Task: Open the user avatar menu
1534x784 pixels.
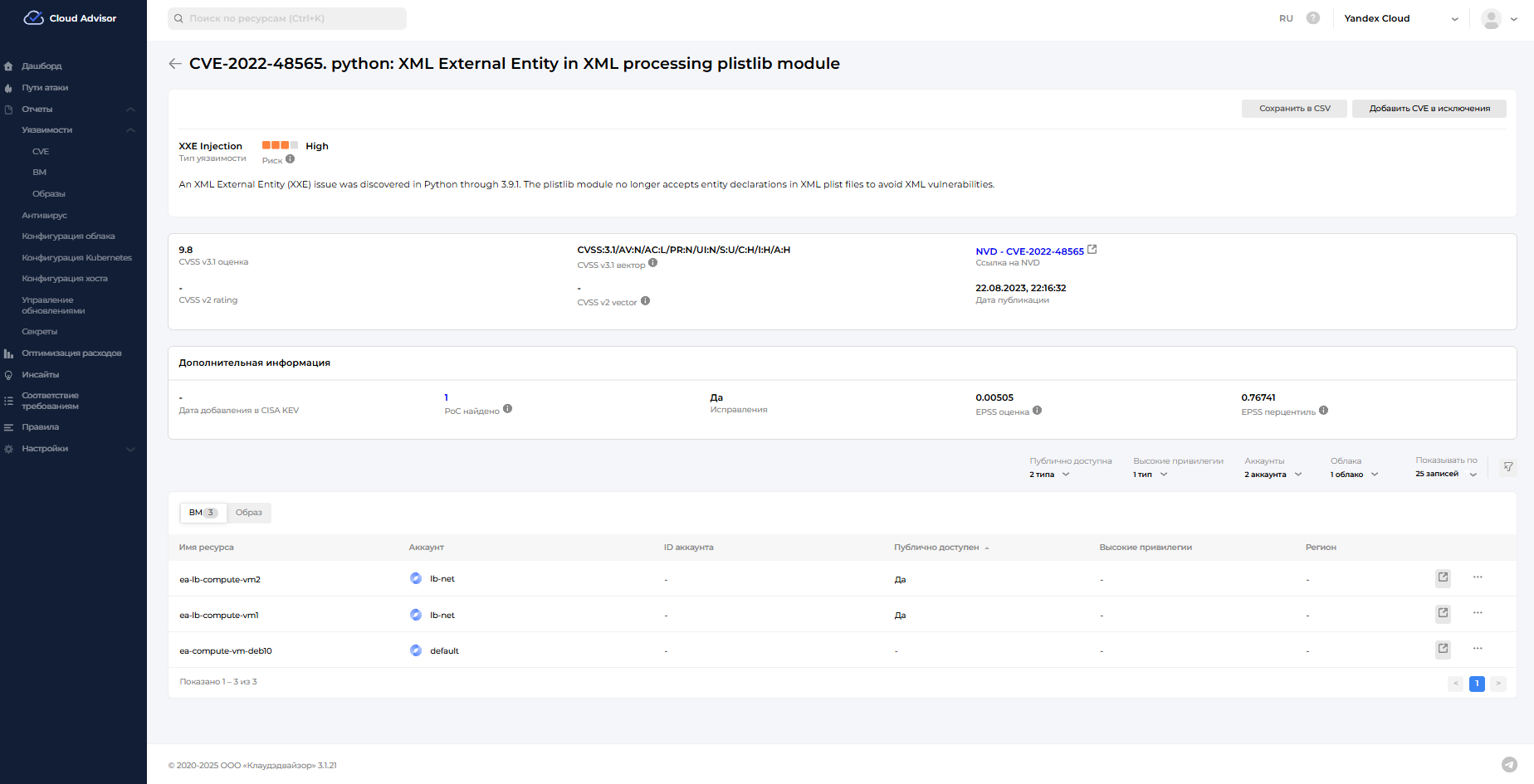Action: (x=1498, y=18)
